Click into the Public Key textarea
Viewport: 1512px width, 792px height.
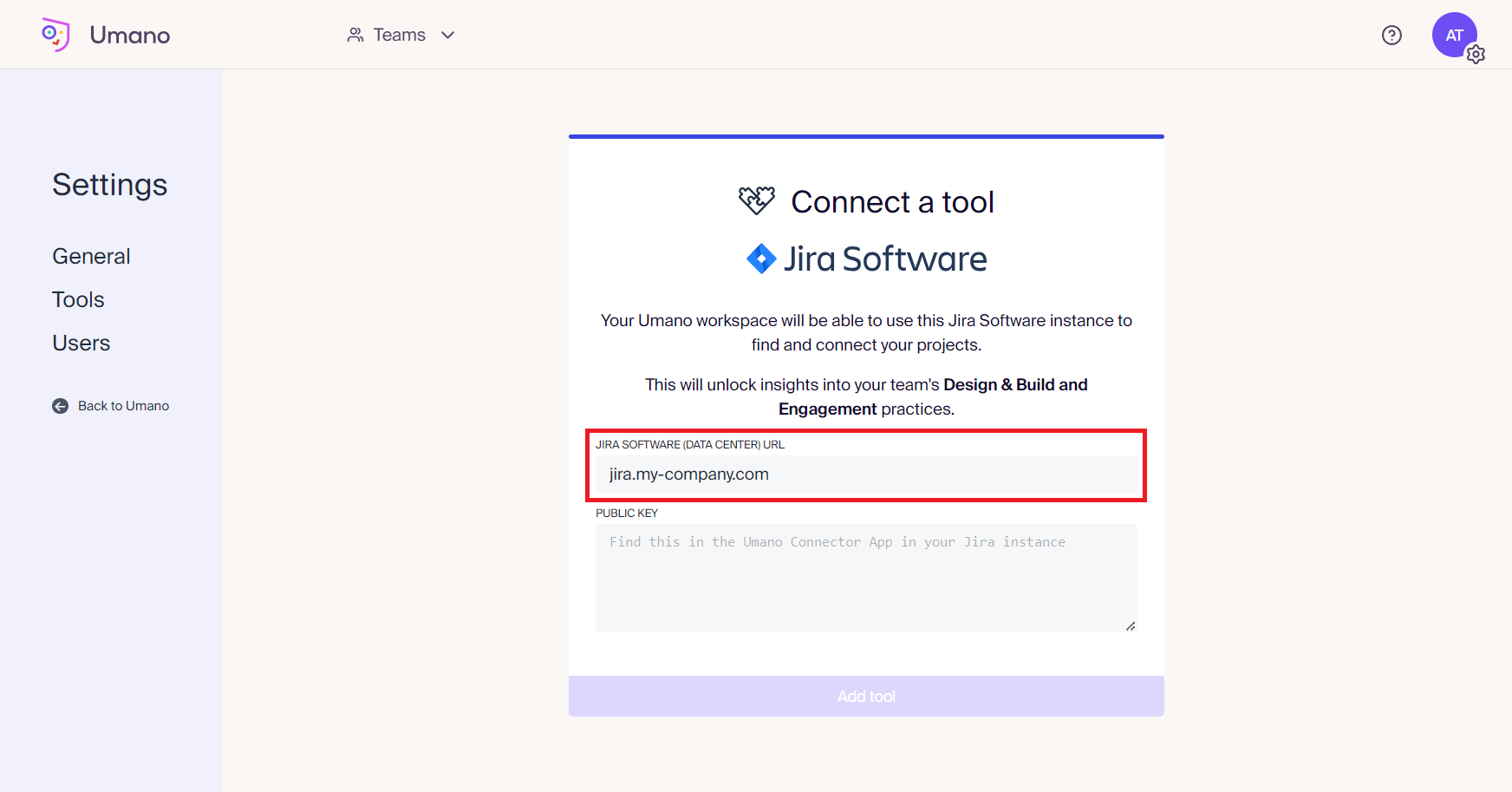[x=865, y=578]
